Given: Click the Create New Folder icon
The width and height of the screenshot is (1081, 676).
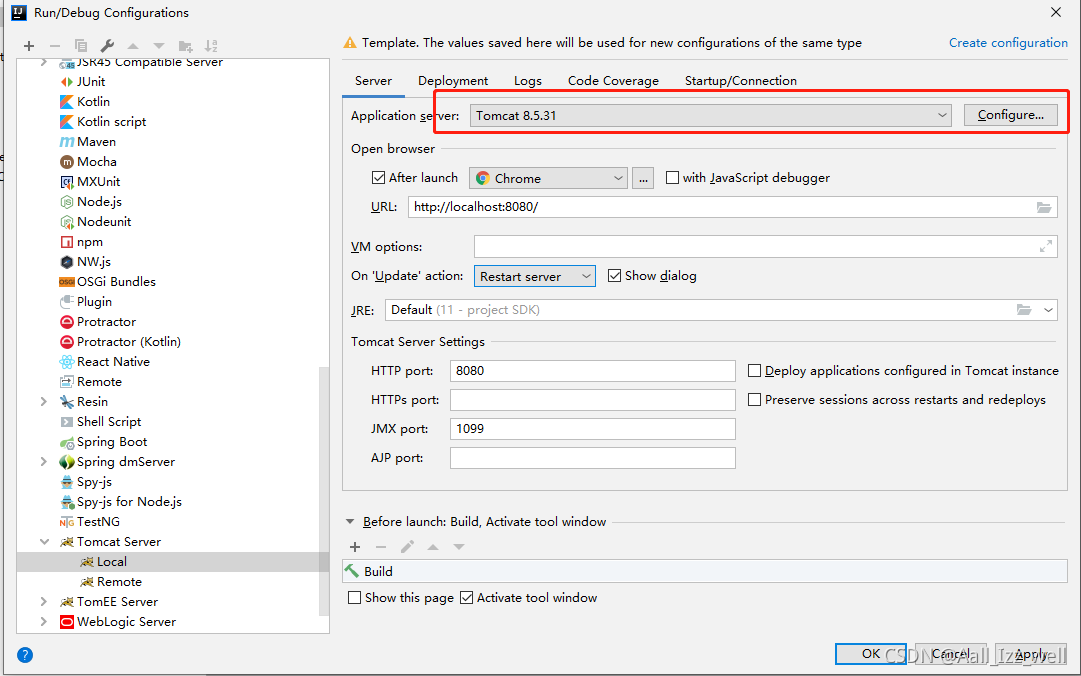Looking at the screenshot, I should click(x=185, y=46).
